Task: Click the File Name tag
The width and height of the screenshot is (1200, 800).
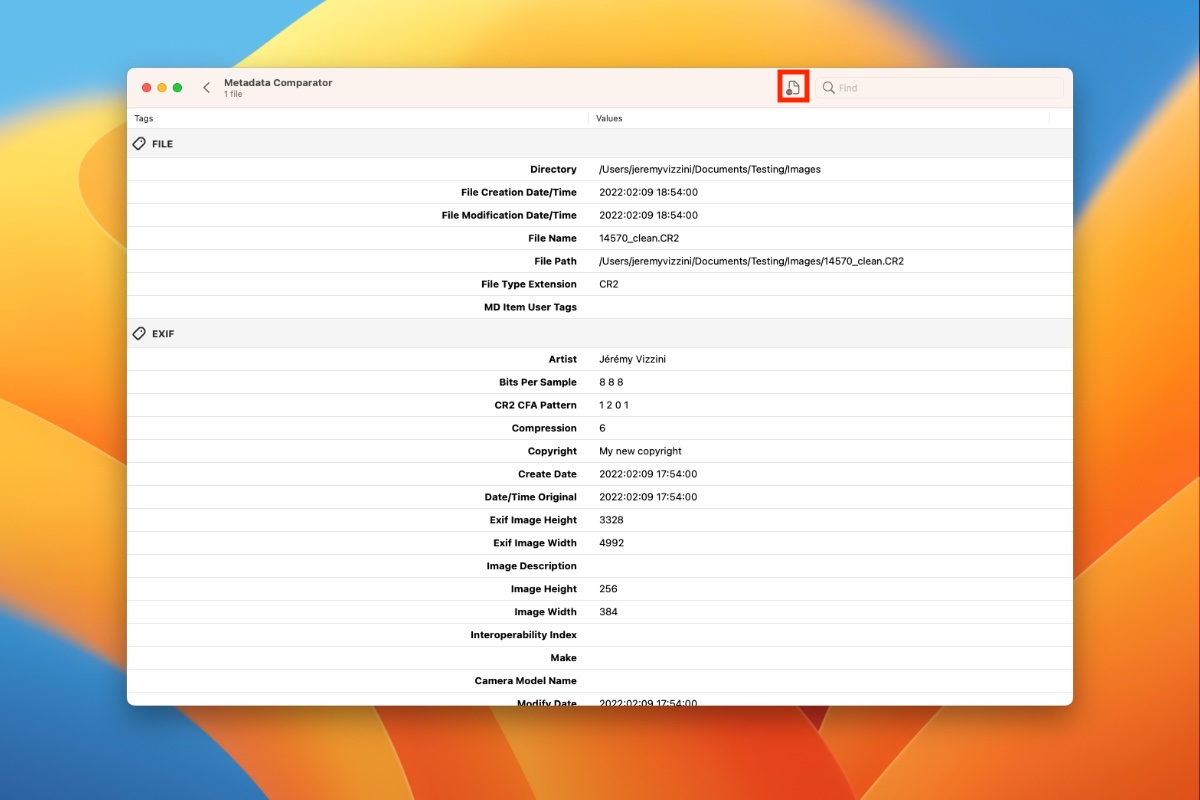Action: [552, 238]
